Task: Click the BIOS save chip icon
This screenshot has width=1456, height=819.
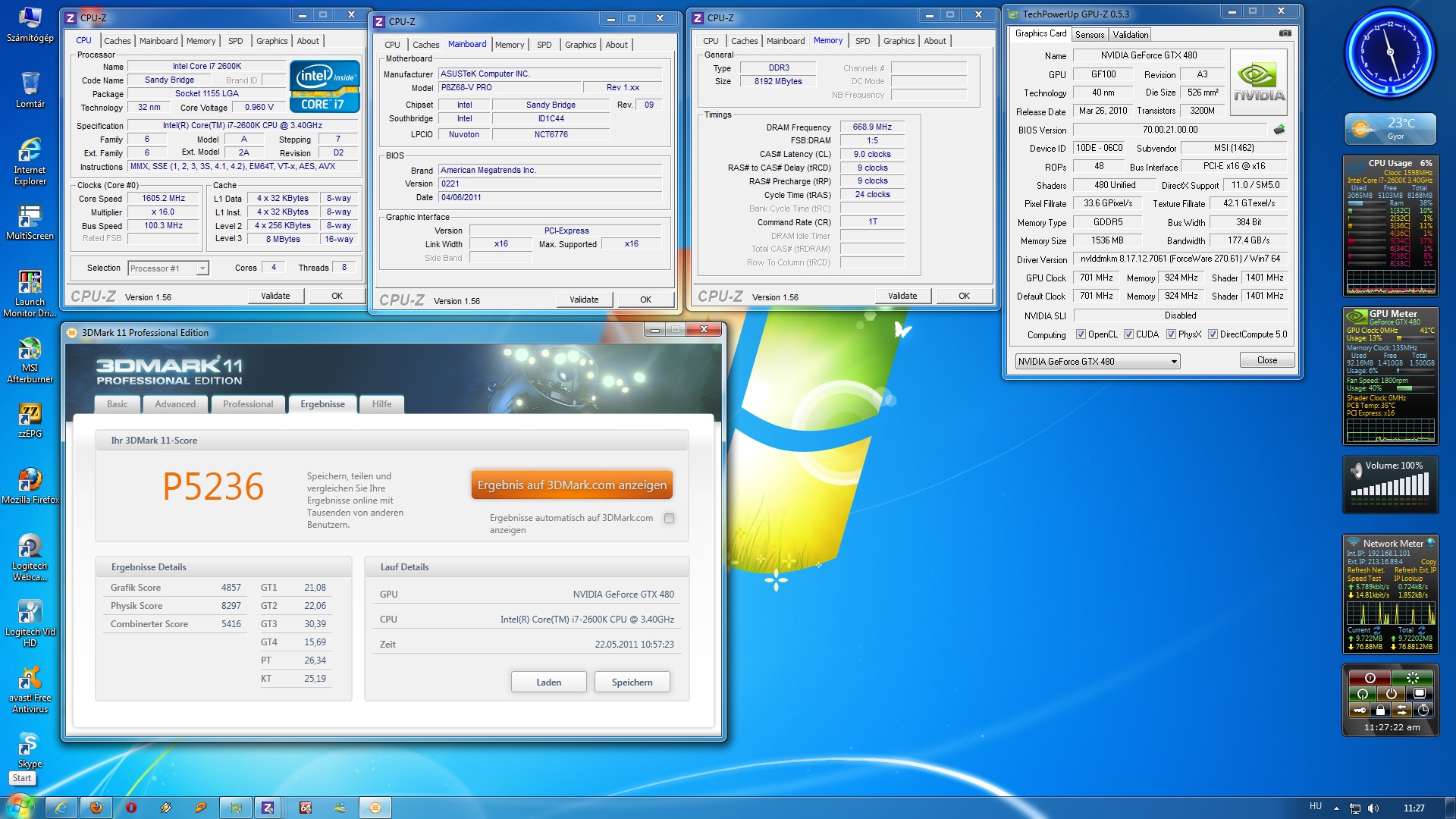Action: [1279, 130]
